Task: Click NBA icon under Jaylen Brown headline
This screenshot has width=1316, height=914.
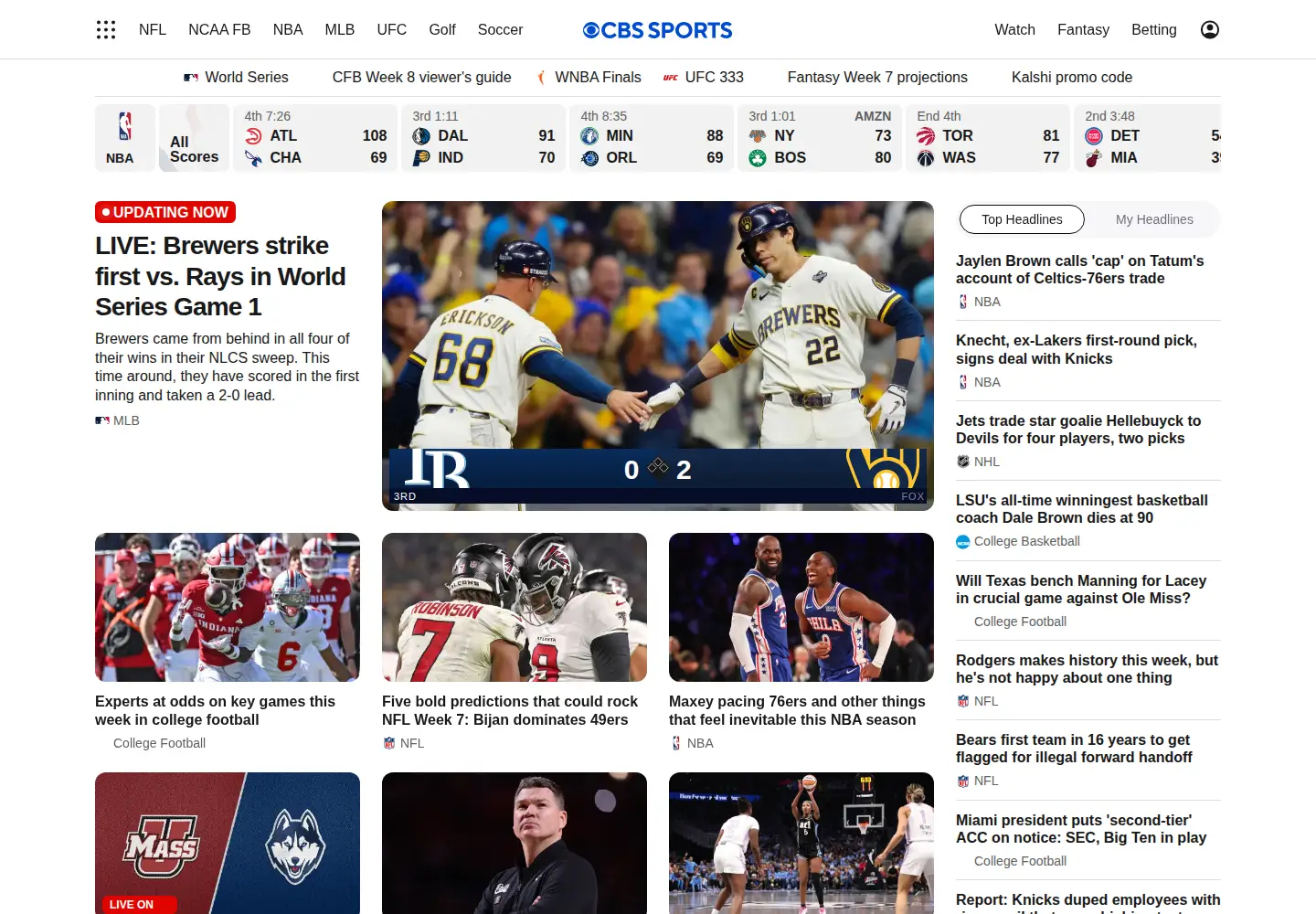Action: [x=963, y=302]
